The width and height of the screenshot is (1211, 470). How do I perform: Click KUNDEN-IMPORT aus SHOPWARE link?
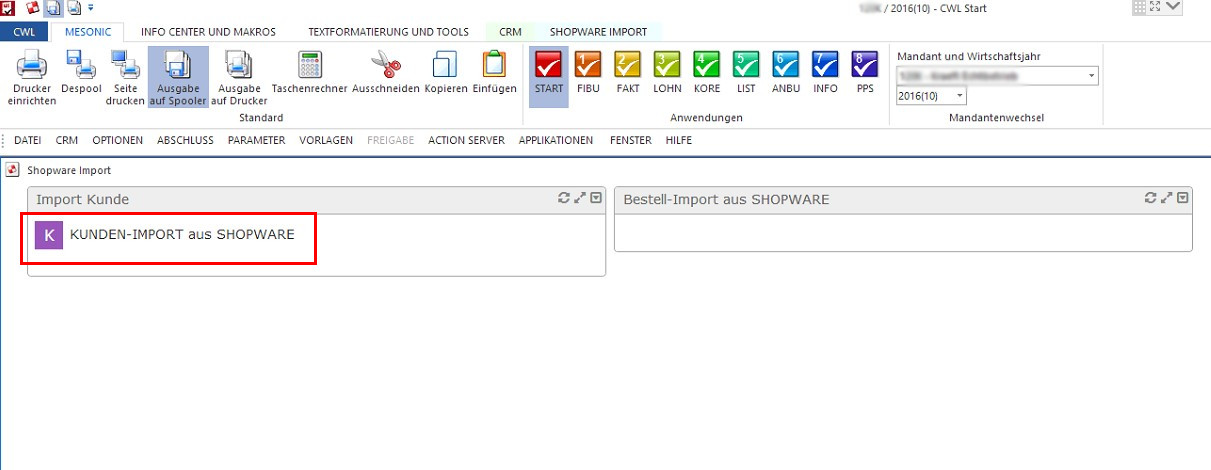click(x=181, y=235)
